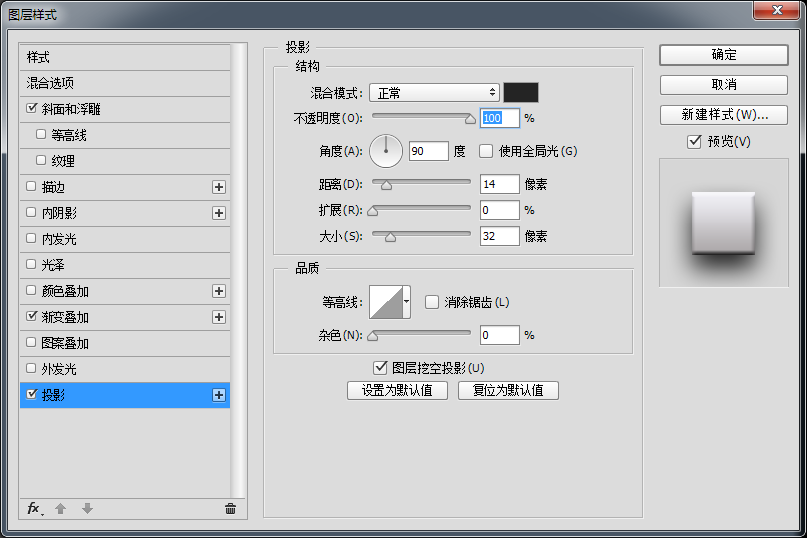Open the 斜面和浮雕 settings row

click(125, 109)
